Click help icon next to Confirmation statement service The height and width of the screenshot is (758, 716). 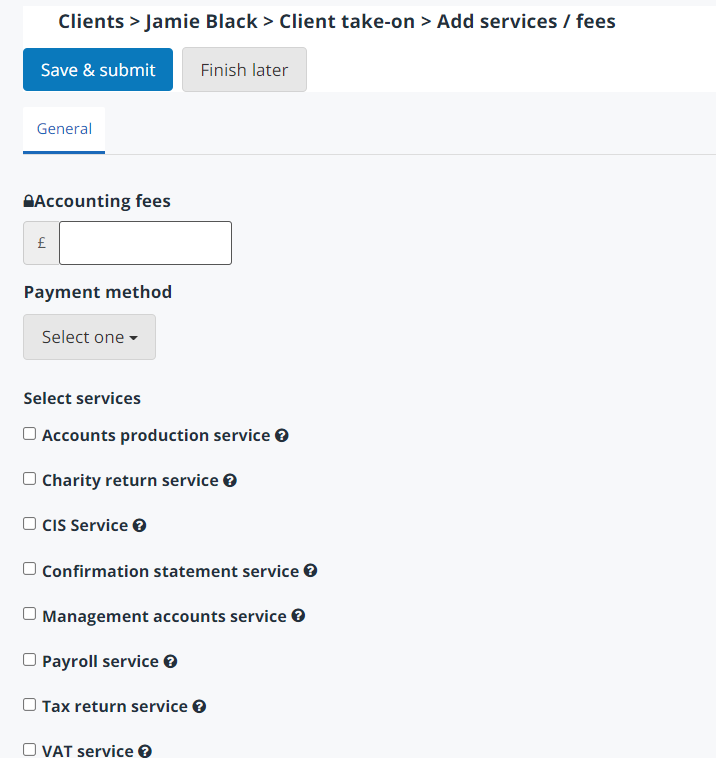310,571
